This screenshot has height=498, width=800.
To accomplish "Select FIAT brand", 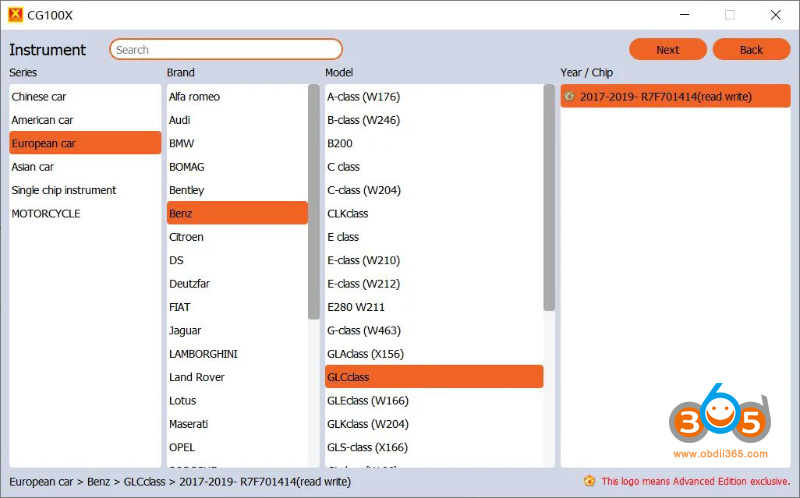I will pos(237,307).
